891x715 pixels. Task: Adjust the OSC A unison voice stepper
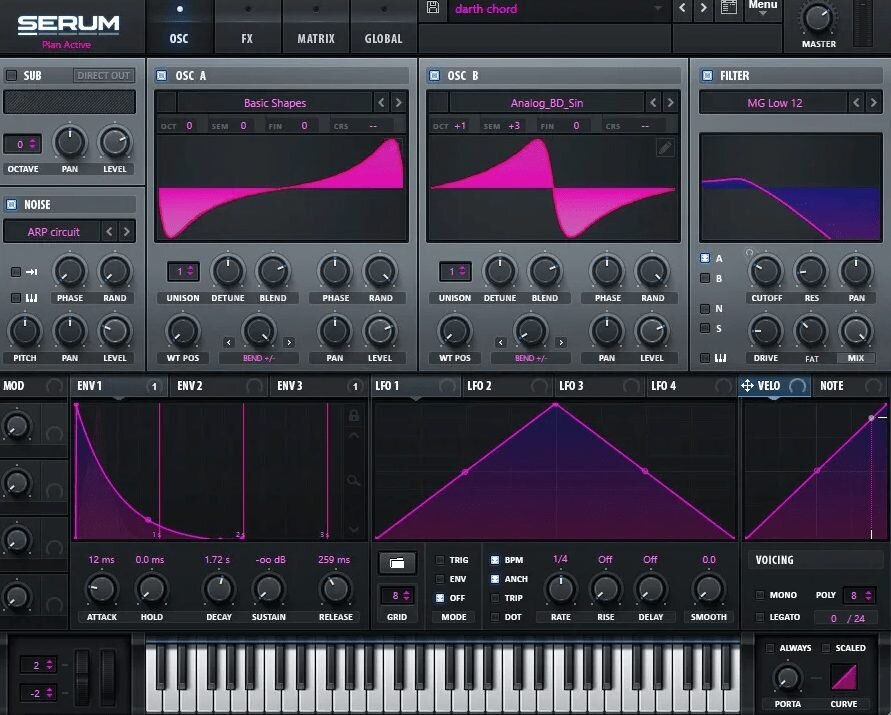[183, 272]
